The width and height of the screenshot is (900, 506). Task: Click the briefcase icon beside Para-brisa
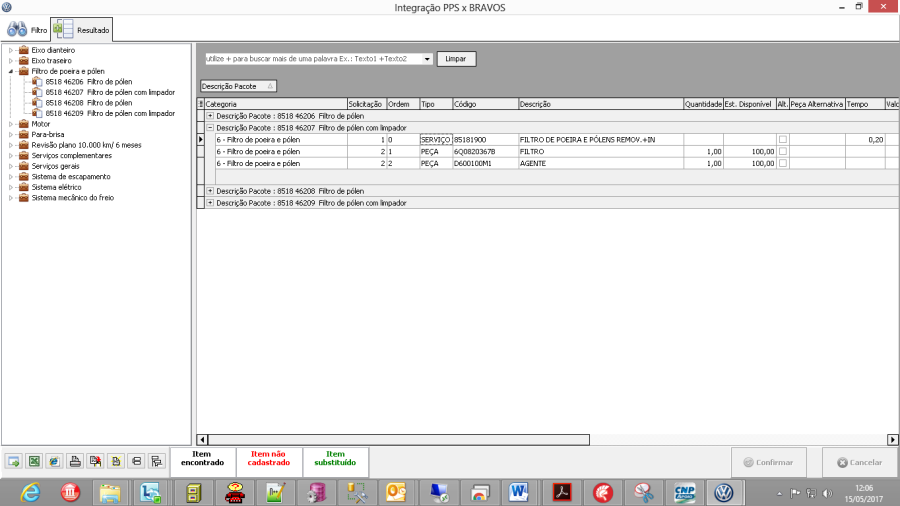[x=24, y=134]
